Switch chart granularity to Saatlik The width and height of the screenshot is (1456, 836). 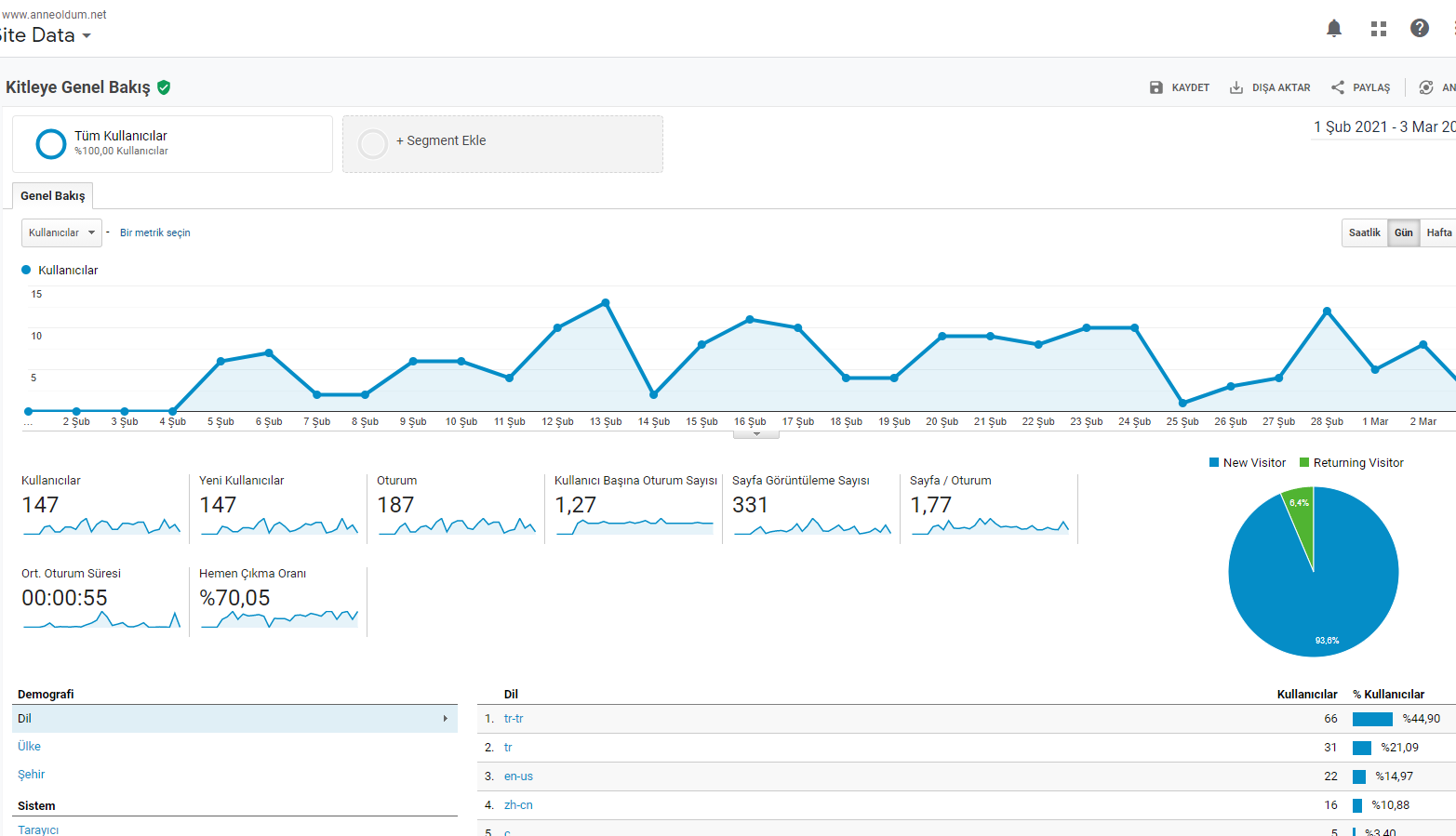1365,232
